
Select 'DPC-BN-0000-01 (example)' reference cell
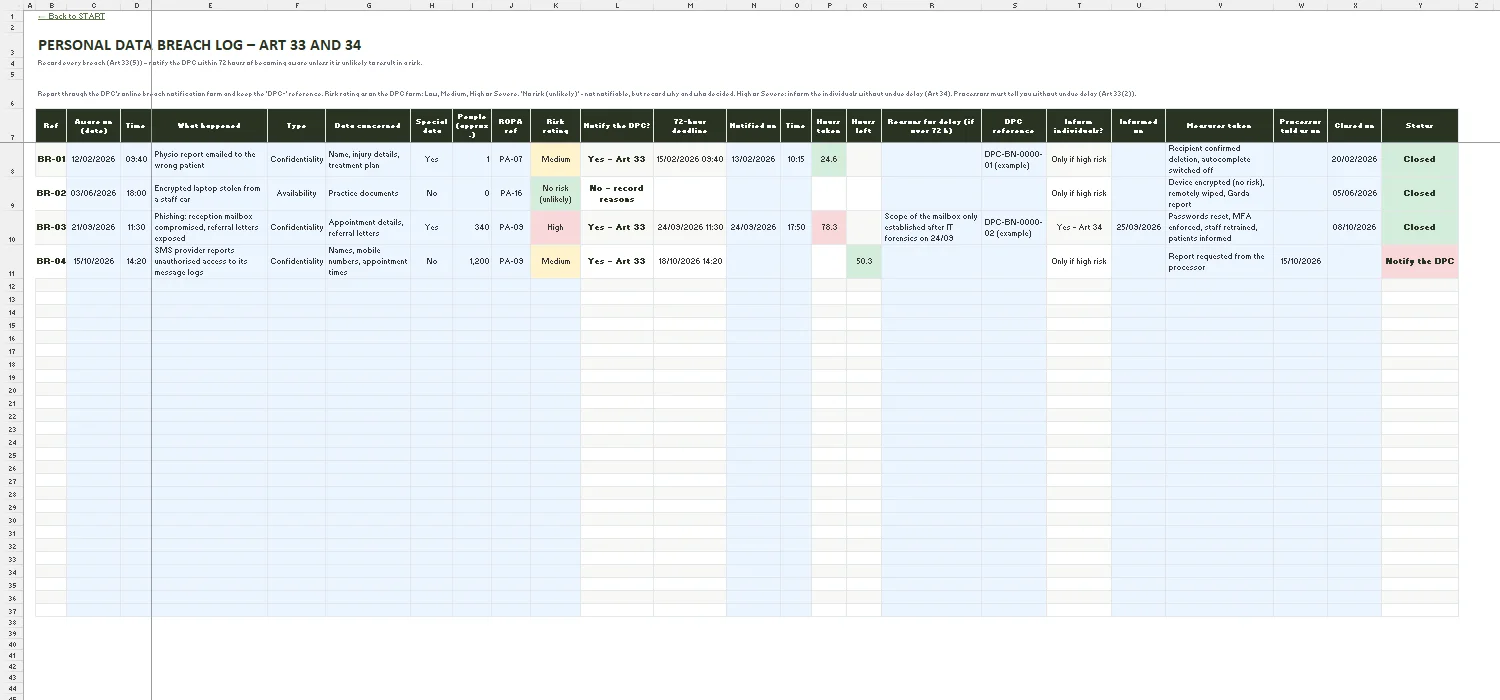pyautogui.click(x=1013, y=159)
